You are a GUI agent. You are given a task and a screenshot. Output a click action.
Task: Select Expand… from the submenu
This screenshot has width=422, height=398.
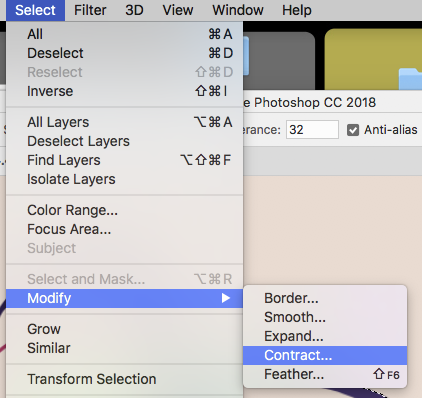pyautogui.click(x=325, y=336)
